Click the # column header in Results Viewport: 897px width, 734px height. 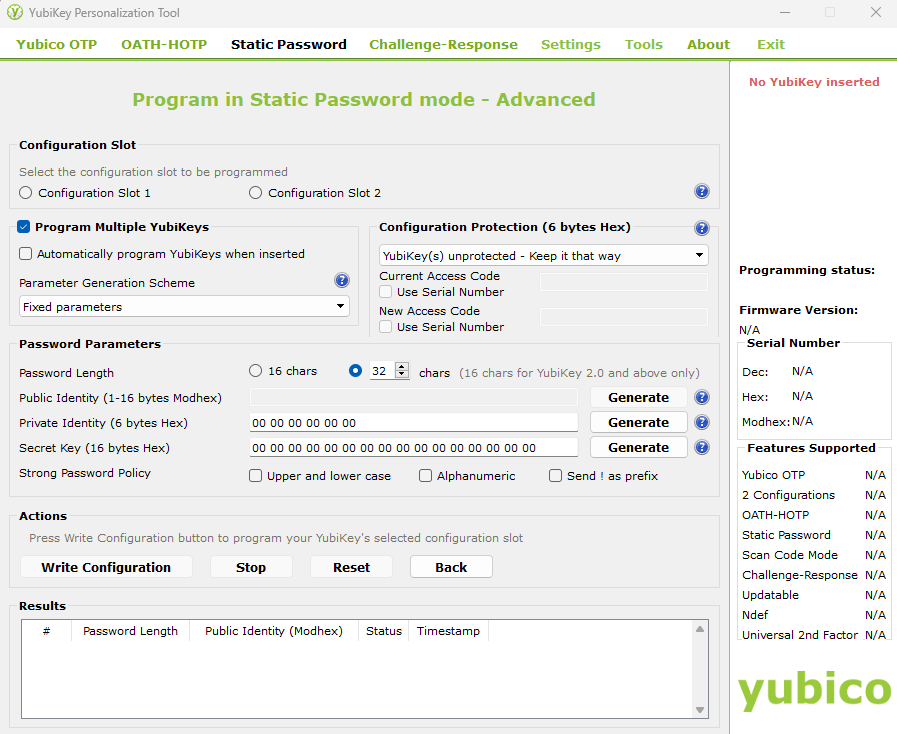point(46,631)
